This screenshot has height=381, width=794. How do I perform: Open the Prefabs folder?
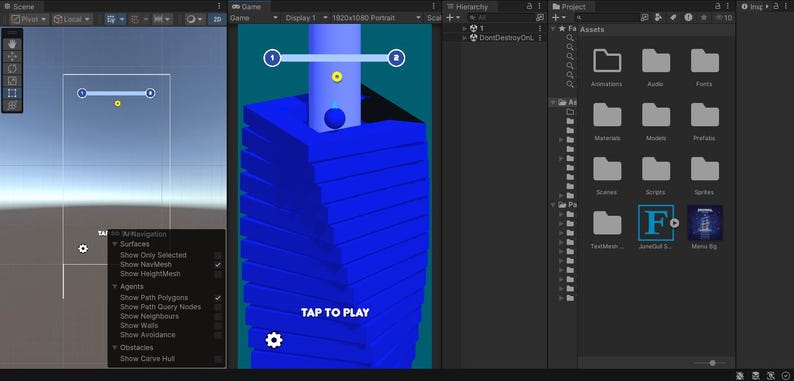704,122
